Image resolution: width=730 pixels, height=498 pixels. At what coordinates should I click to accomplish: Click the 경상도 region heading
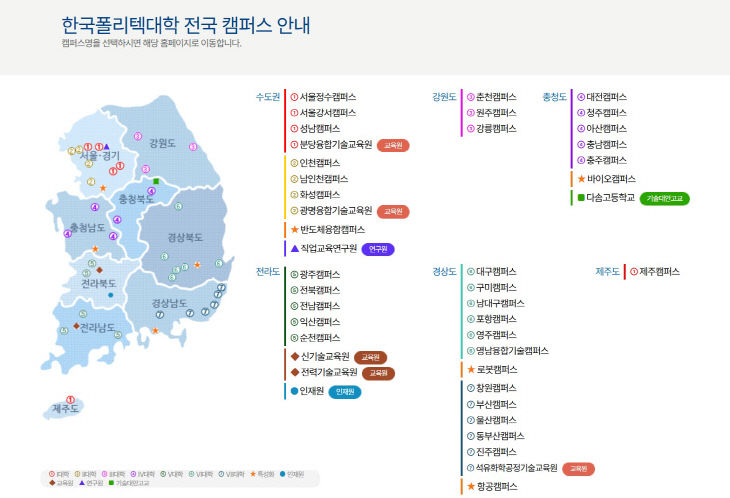(x=444, y=271)
